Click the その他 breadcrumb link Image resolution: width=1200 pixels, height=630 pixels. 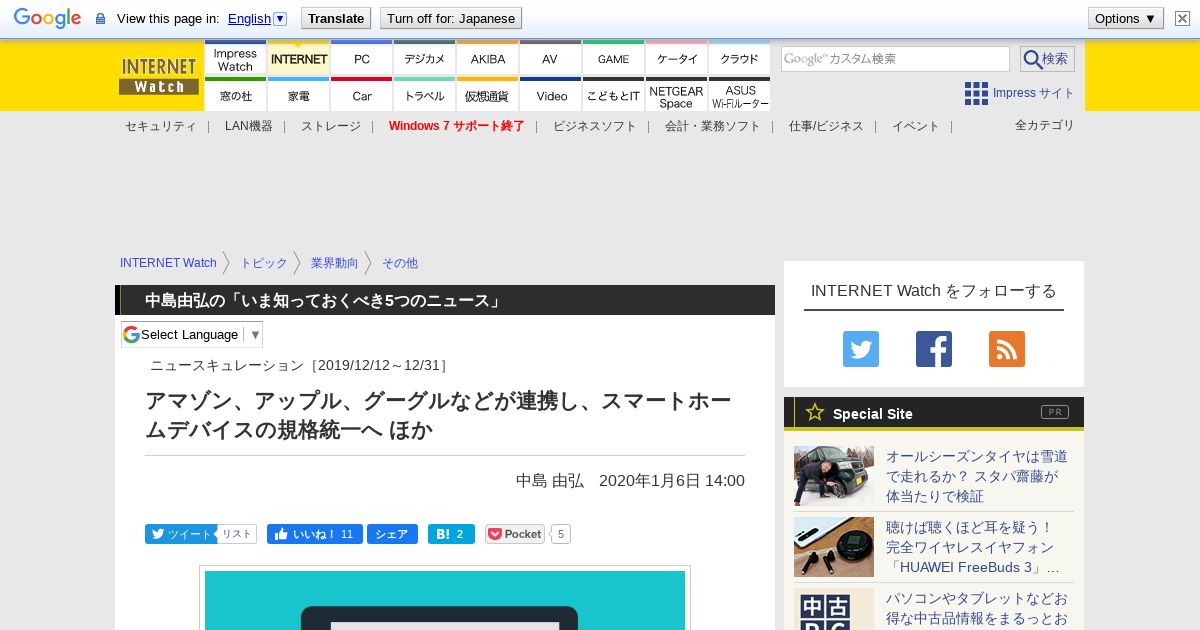[x=399, y=263]
